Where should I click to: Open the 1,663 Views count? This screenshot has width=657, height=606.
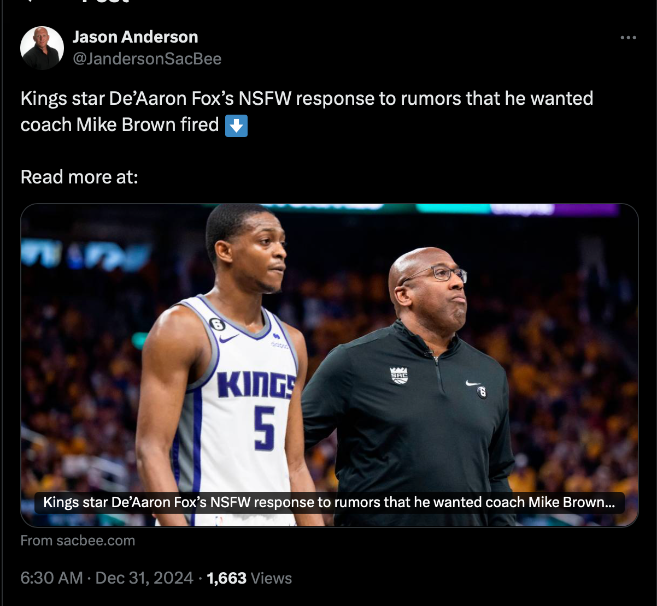(249, 577)
